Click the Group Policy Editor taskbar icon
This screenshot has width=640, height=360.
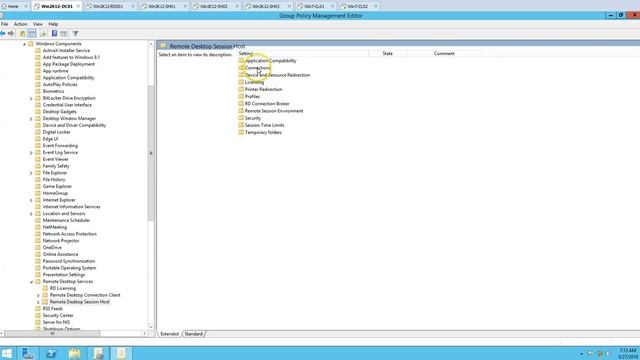click(122, 353)
